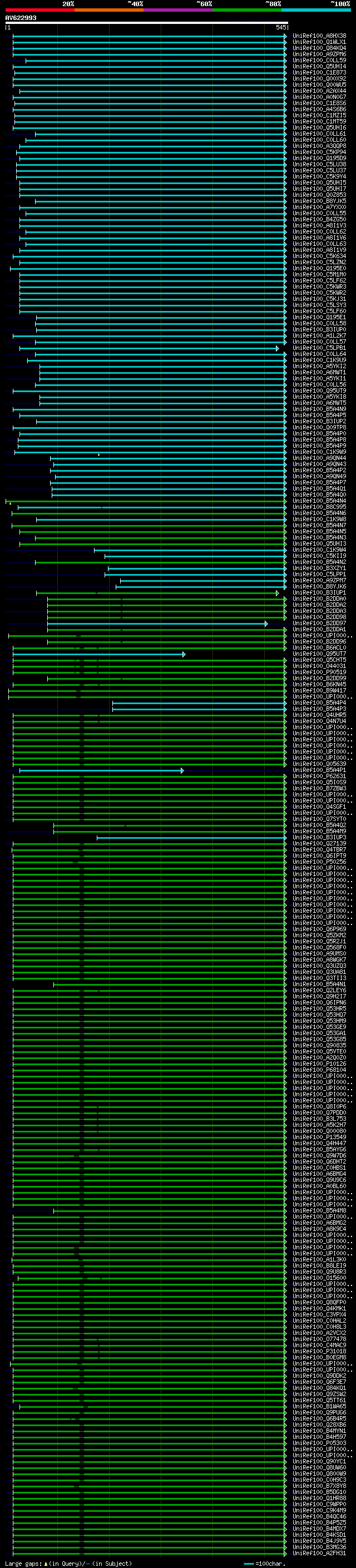Select the UniRef100_Q7SYT0 label

tap(319, 819)
